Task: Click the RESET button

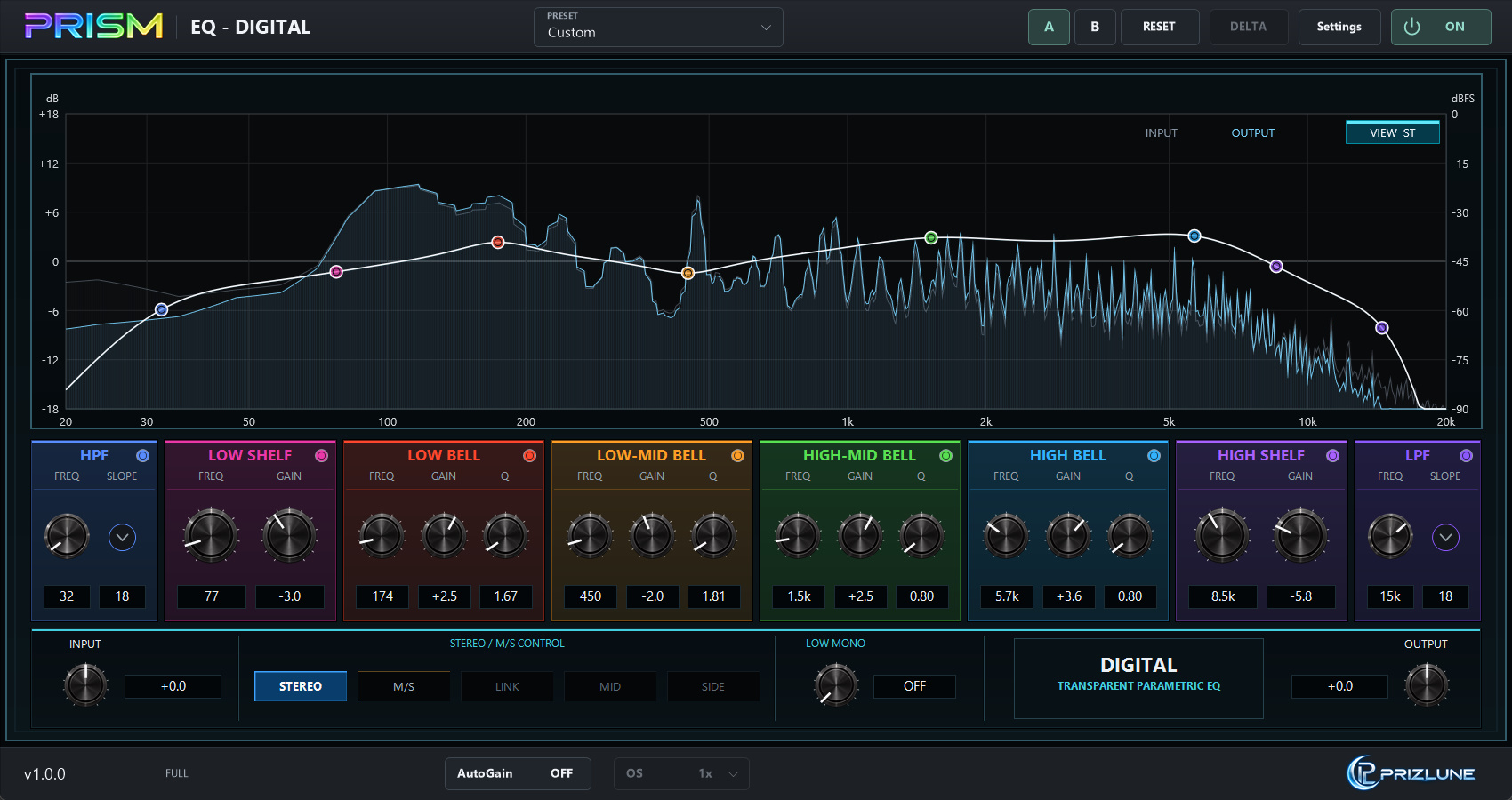Action: (1160, 27)
